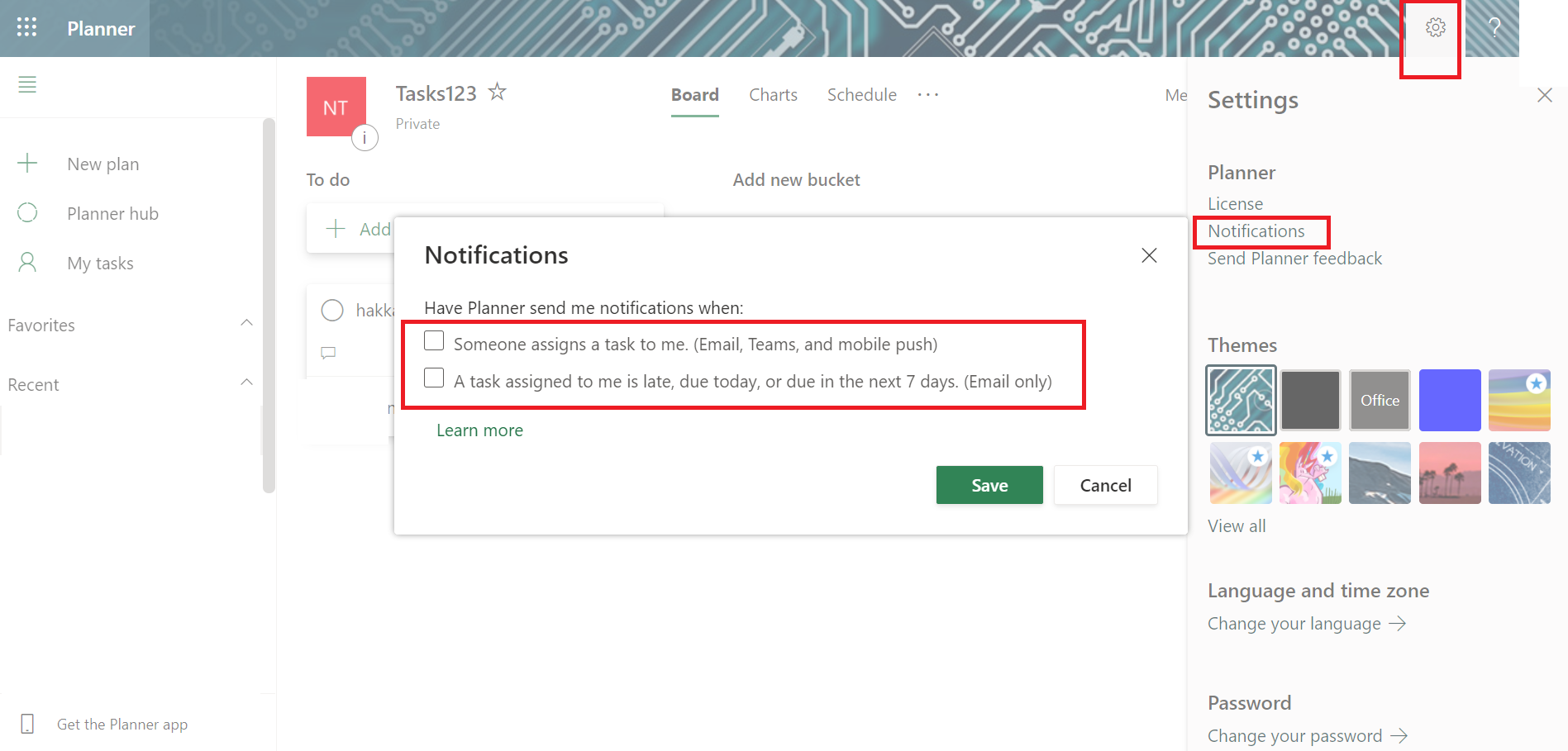
Task: Close the Notifications dialog with X
Action: [1149, 255]
